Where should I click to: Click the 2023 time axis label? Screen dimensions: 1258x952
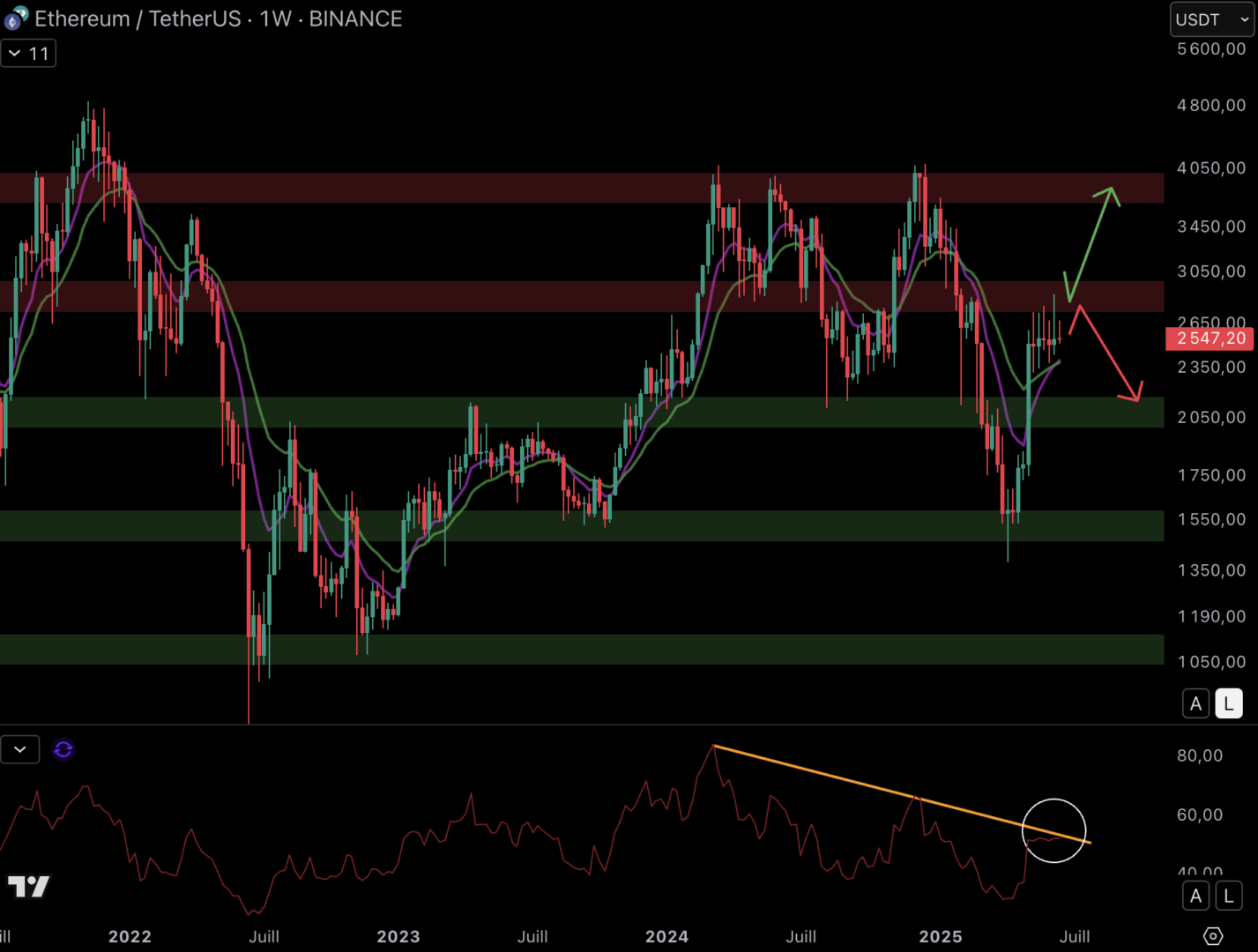point(398,937)
